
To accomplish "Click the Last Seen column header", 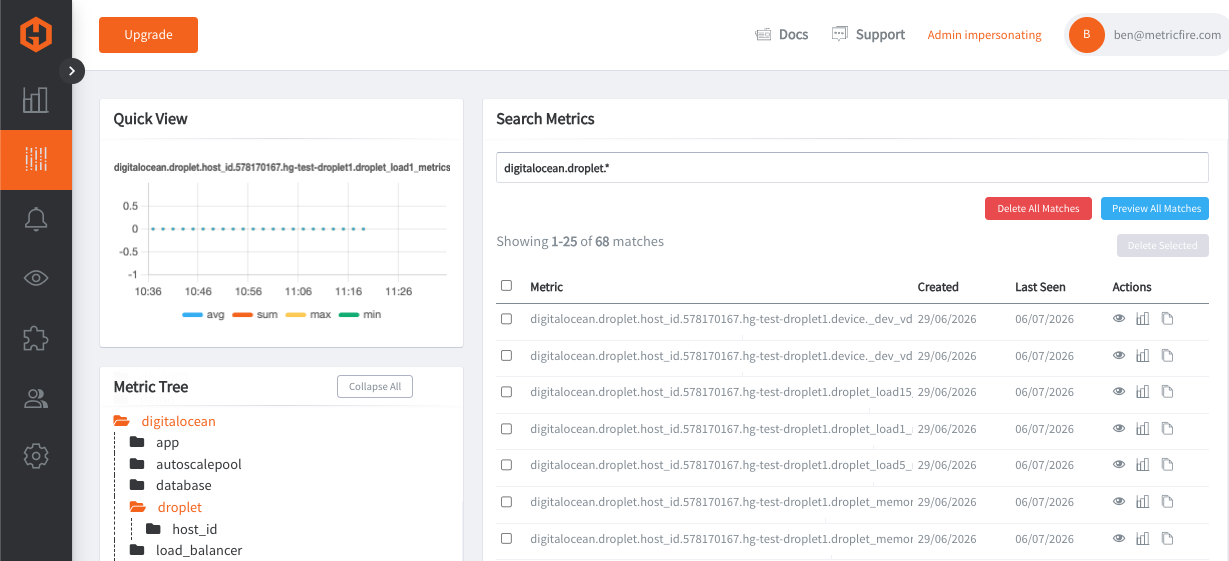I will 1040,287.
